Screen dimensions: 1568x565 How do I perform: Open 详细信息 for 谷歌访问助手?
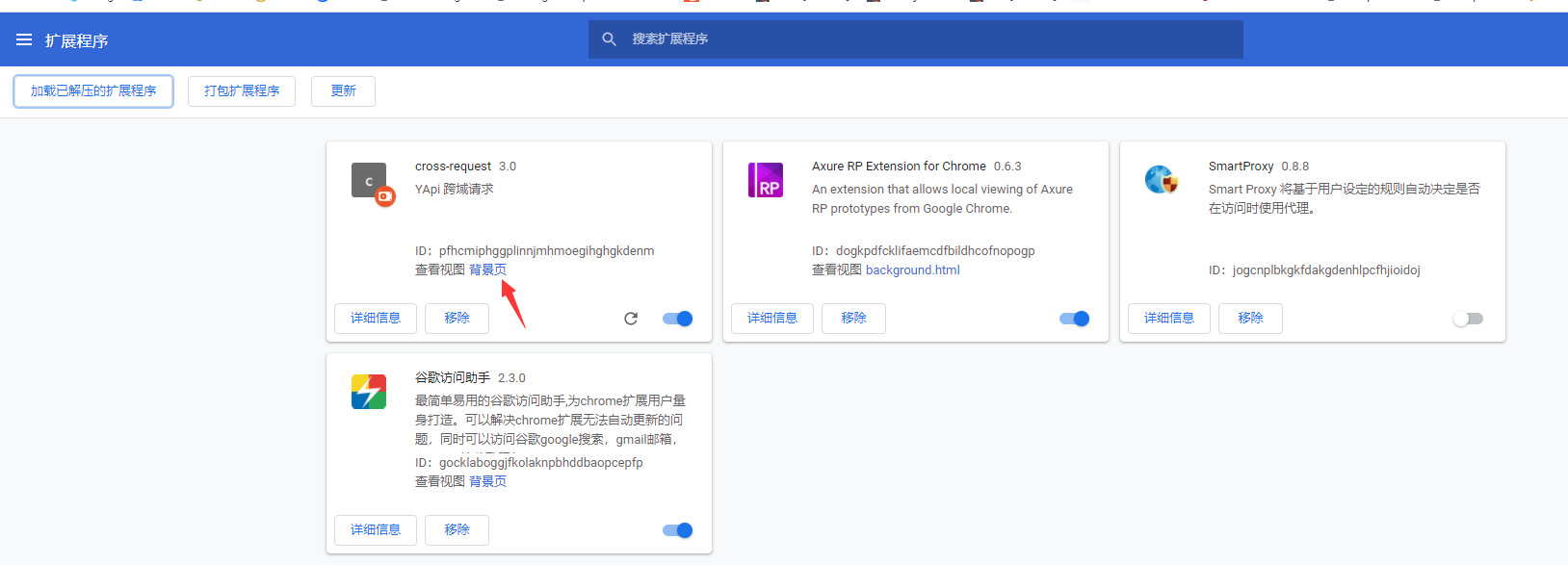[376, 530]
